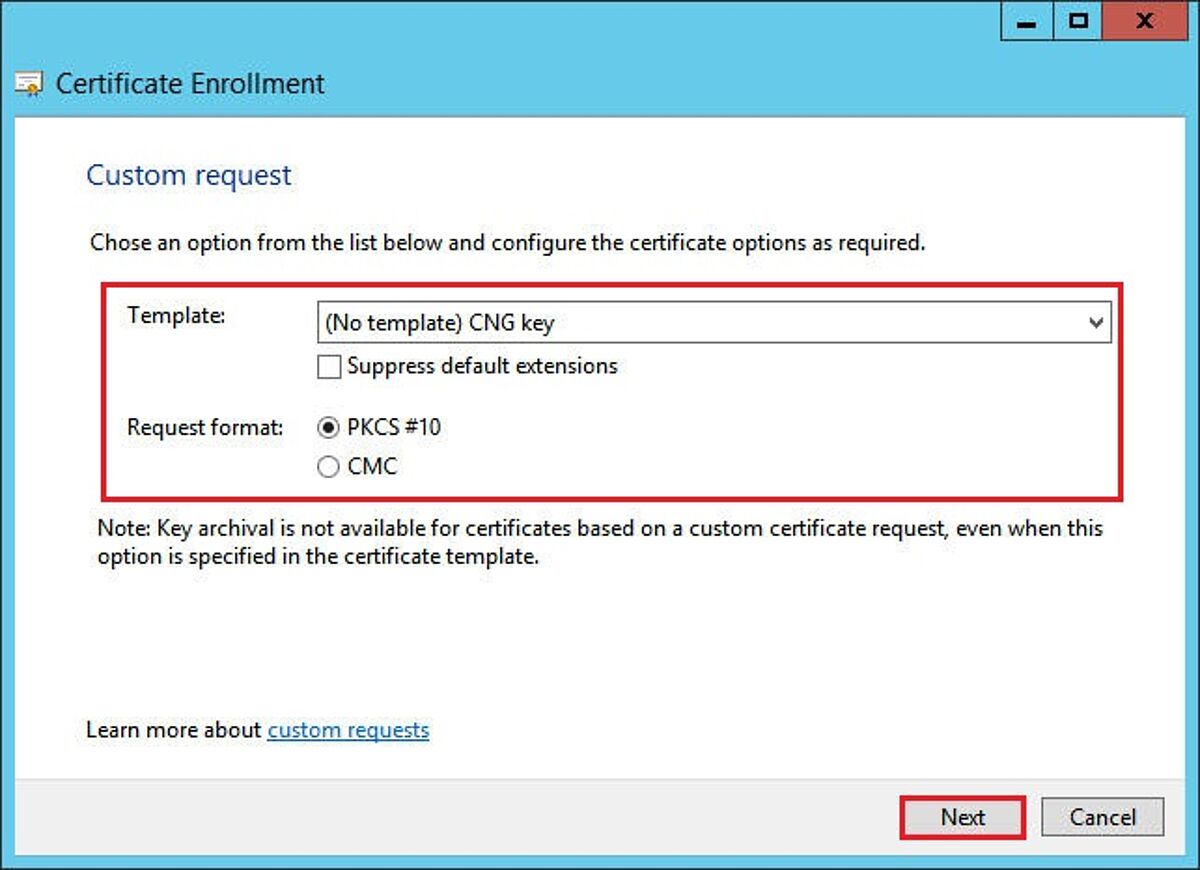Expand the Template dropdown arrow
This screenshot has width=1200, height=870.
pos(1096,323)
